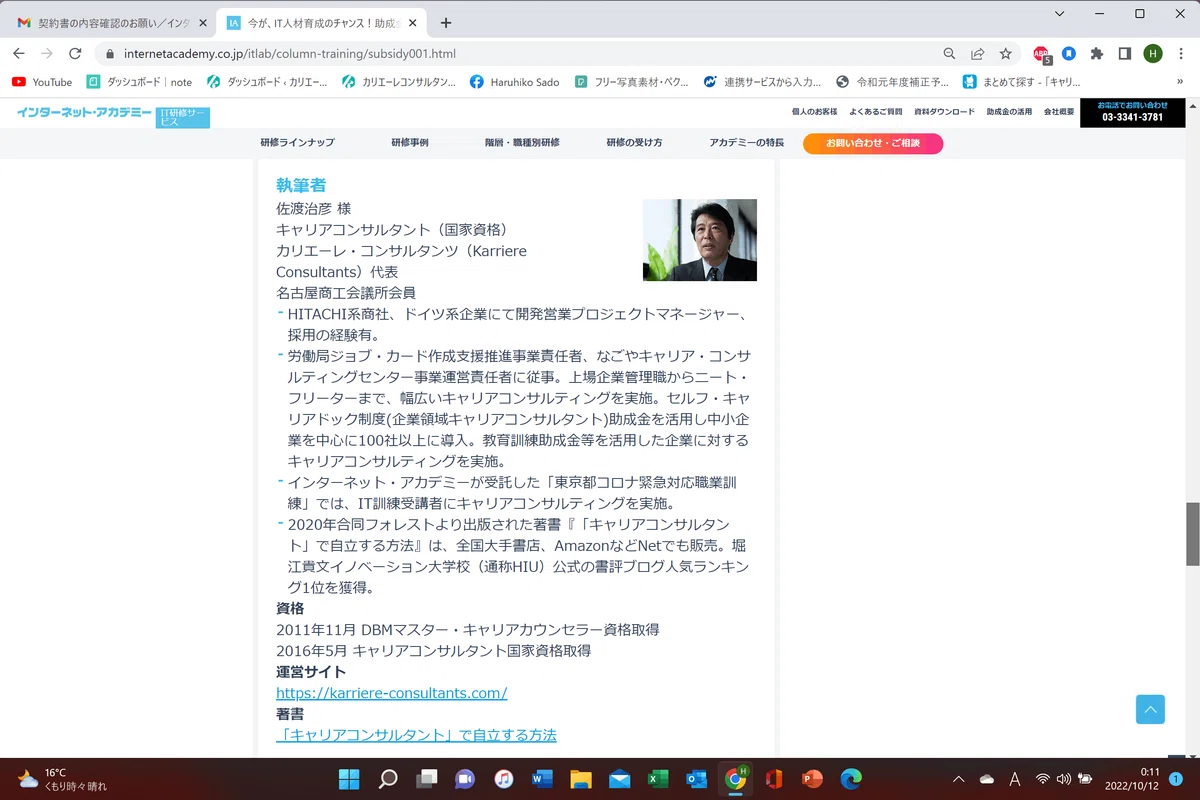Open 「キャリアコンサルタント」で自立する方法 book link
The width and height of the screenshot is (1200, 800).
416,735
